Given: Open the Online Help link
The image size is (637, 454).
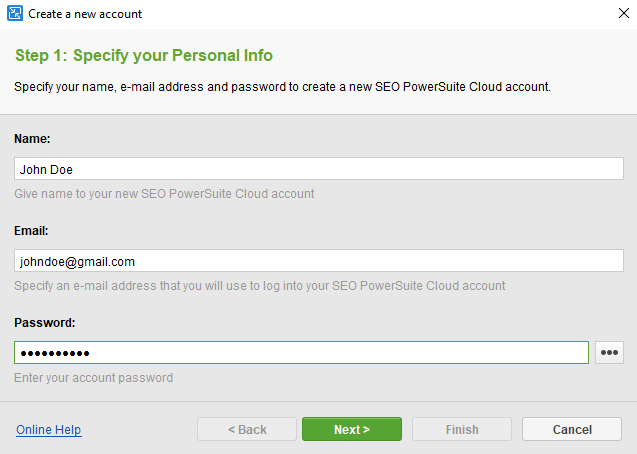Looking at the screenshot, I should point(49,430).
